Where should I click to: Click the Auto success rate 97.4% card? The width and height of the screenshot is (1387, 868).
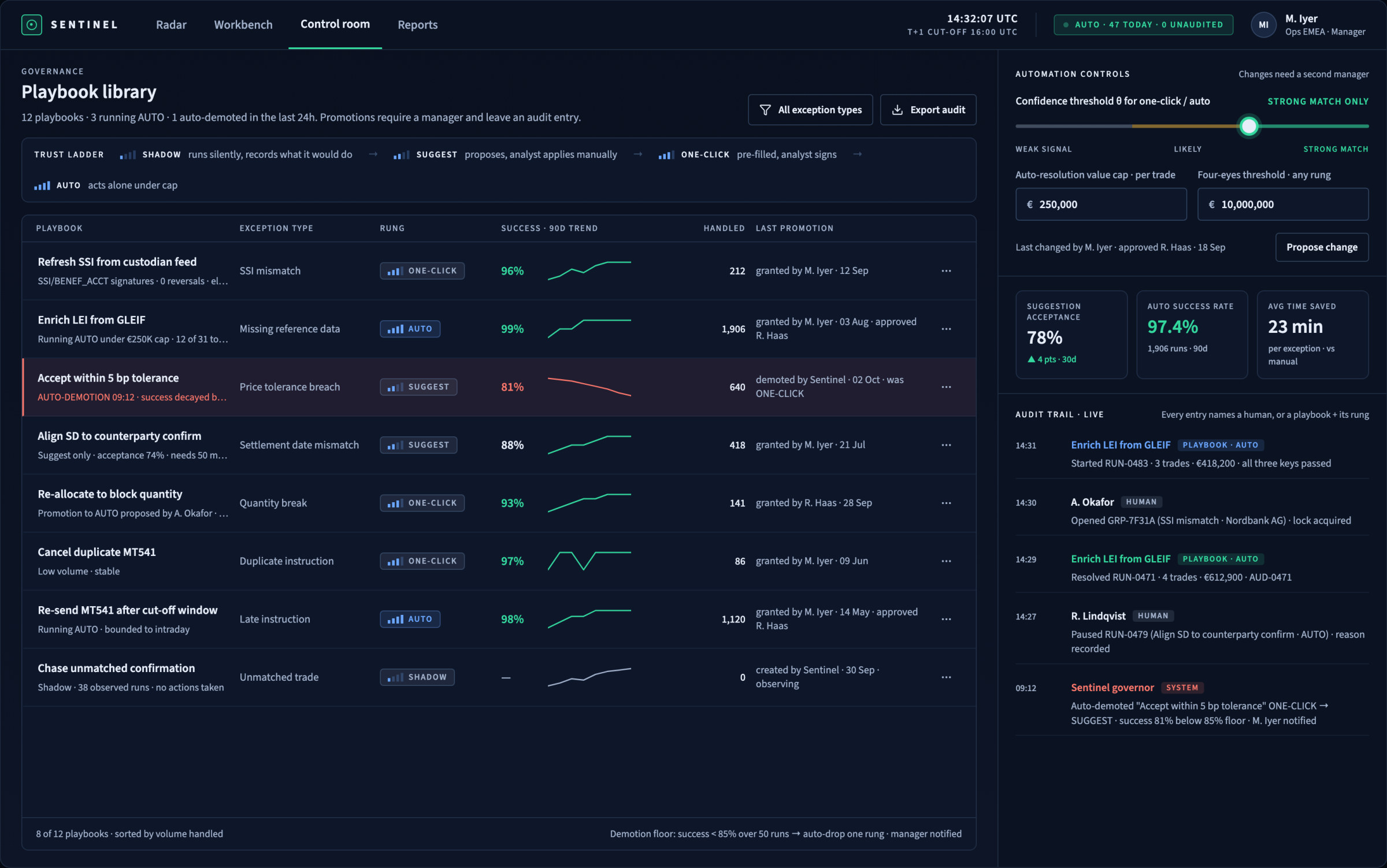tap(1192, 335)
